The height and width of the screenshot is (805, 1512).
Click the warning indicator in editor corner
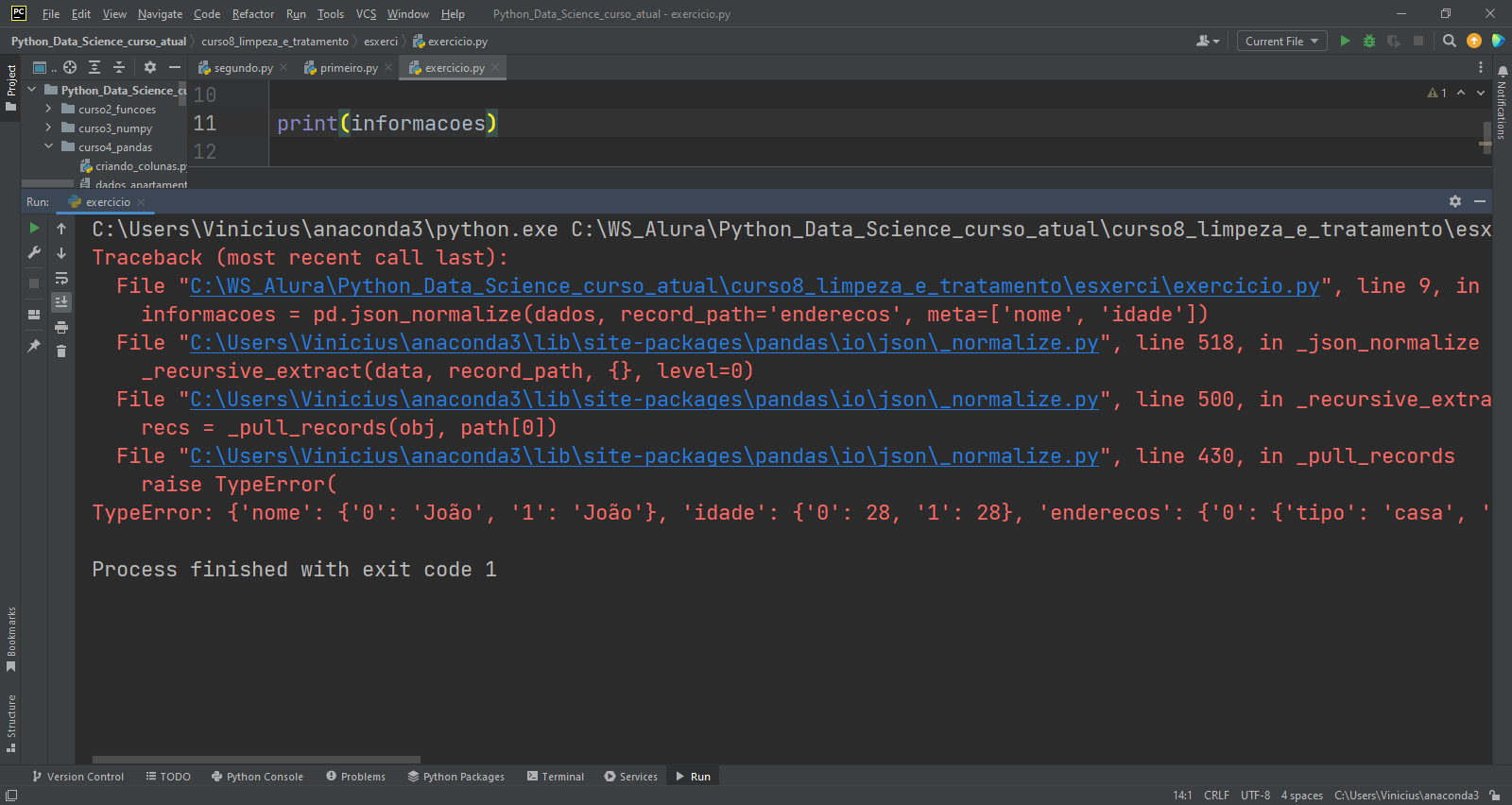click(1436, 93)
